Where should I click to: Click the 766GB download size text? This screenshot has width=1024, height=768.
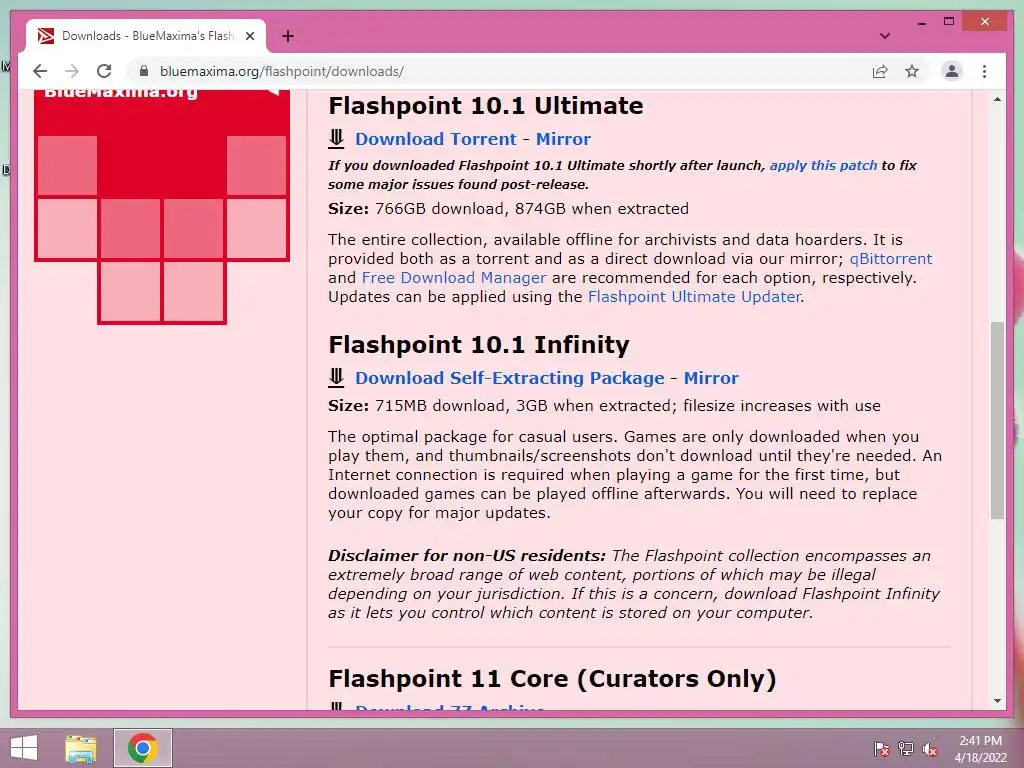tap(440, 209)
